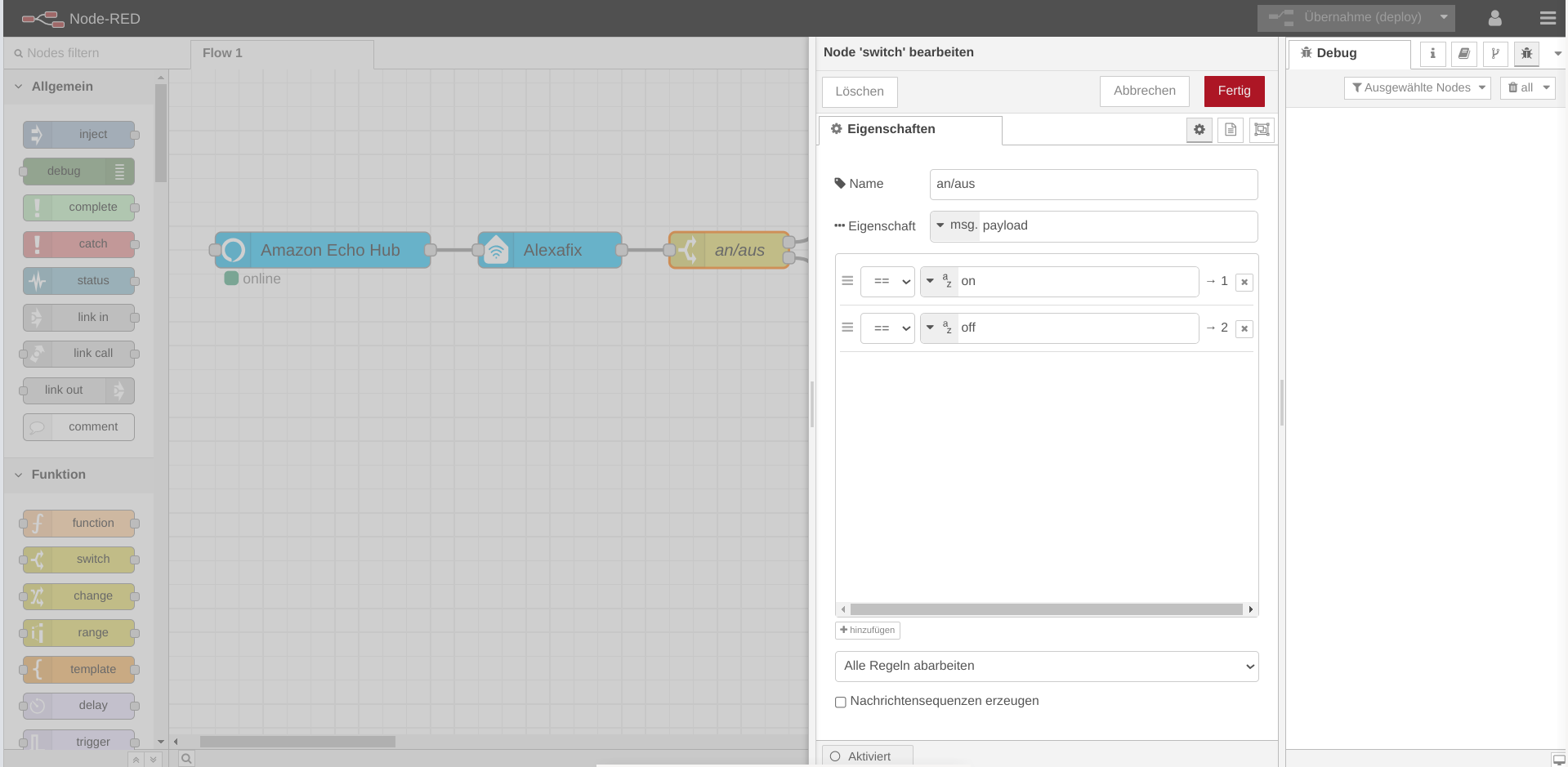Open value type dropdown for the 'off' rule
1568x767 pixels.
[x=939, y=328]
